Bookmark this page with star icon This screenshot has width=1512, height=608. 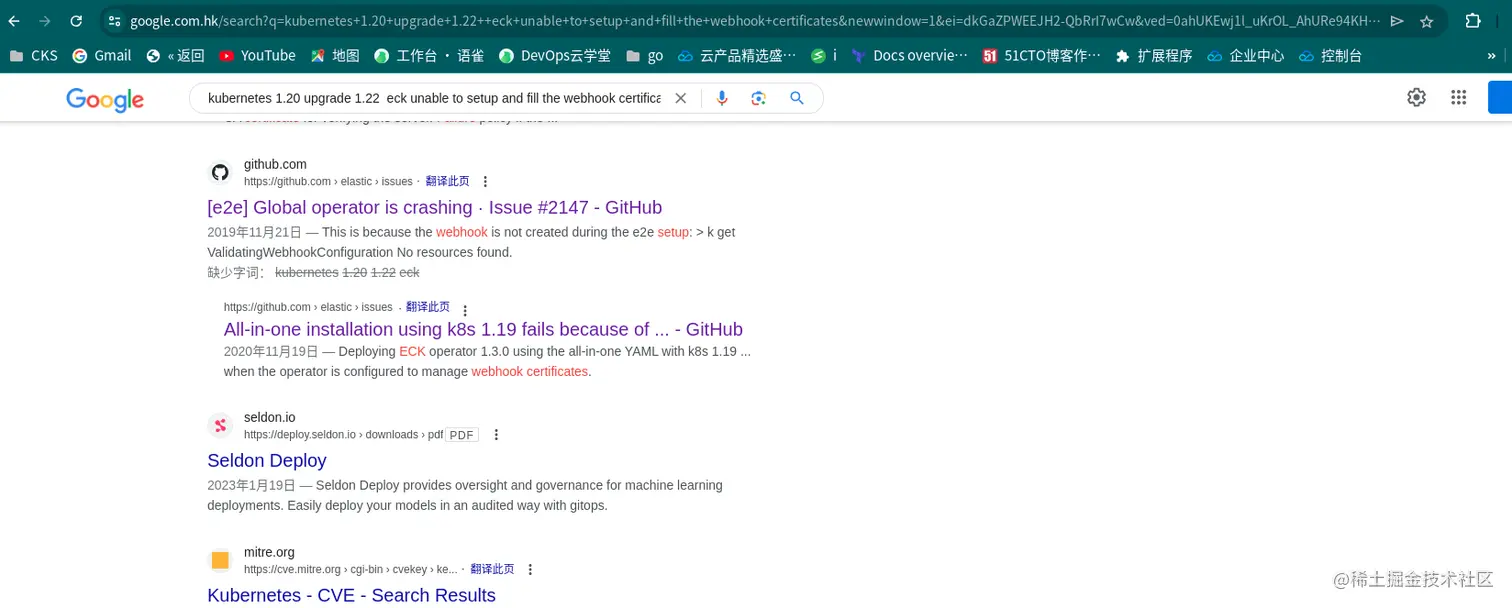click(1427, 21)
